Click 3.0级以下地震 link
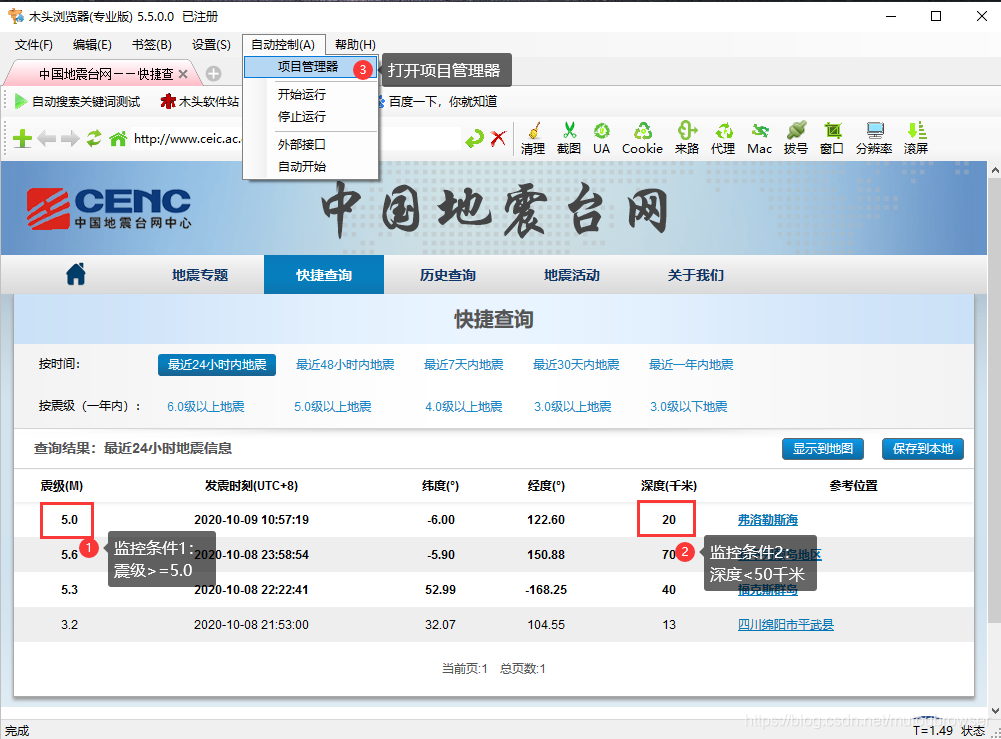Image resolution: width=1001 pixels, height=739 pixels. [688, 407]
